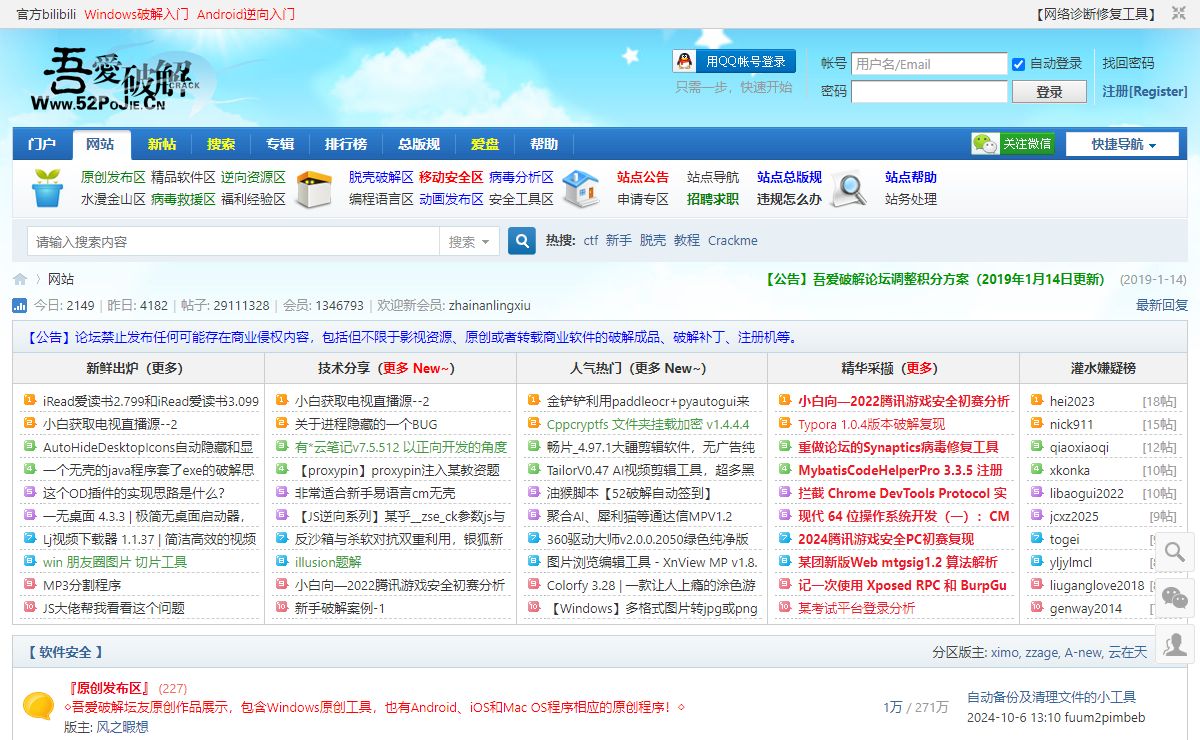1200x740 pixels.
Task: Click the 登录 button
Action: point(1049,92)
